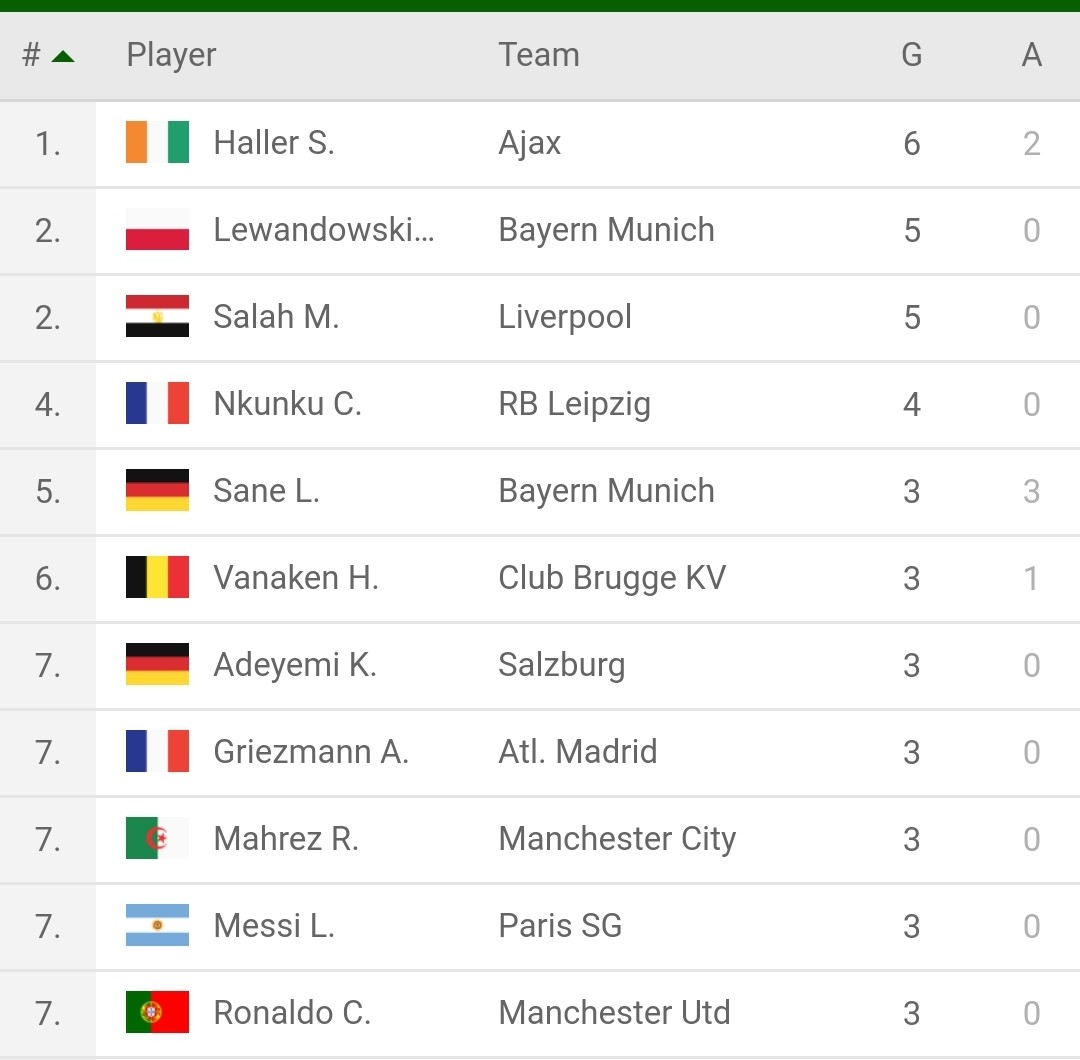Click the Algeria flag beside Mahrez R.
Viewport: 1080px width, 1060px height.
[x=157, y=838]
